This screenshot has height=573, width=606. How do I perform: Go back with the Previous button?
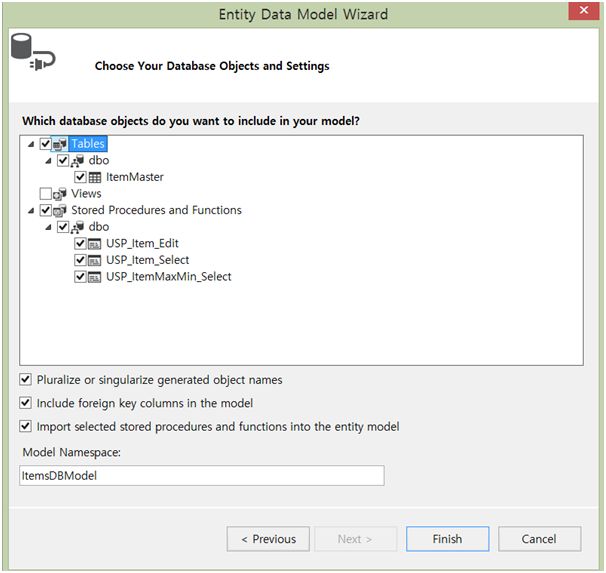268,539
